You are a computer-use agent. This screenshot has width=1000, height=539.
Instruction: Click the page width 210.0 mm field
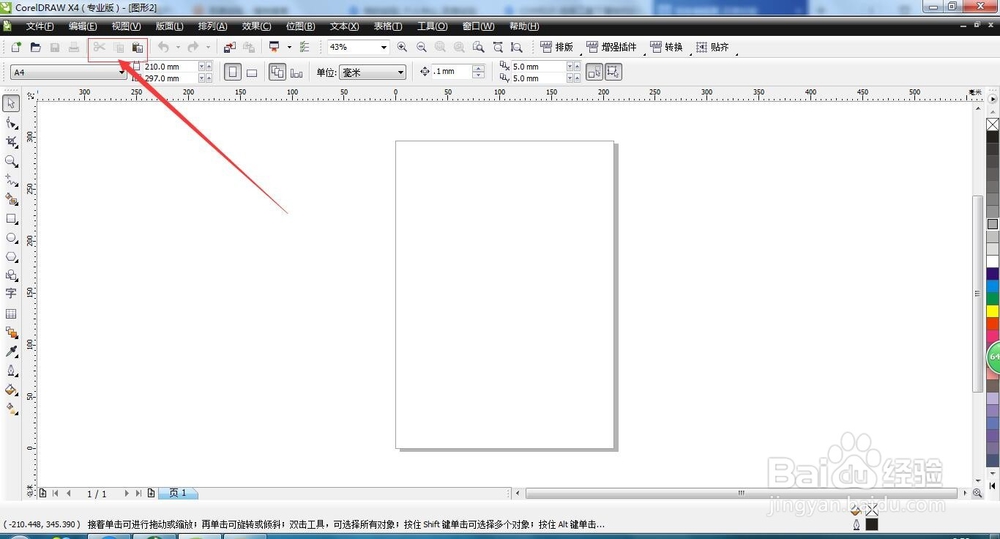[170, 66]
